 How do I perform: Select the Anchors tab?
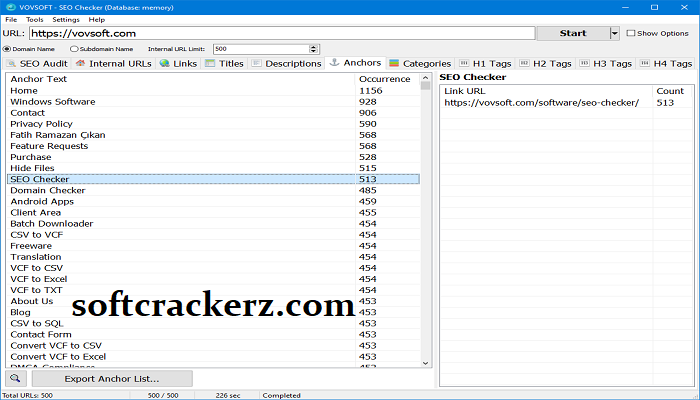pos(356,62)
